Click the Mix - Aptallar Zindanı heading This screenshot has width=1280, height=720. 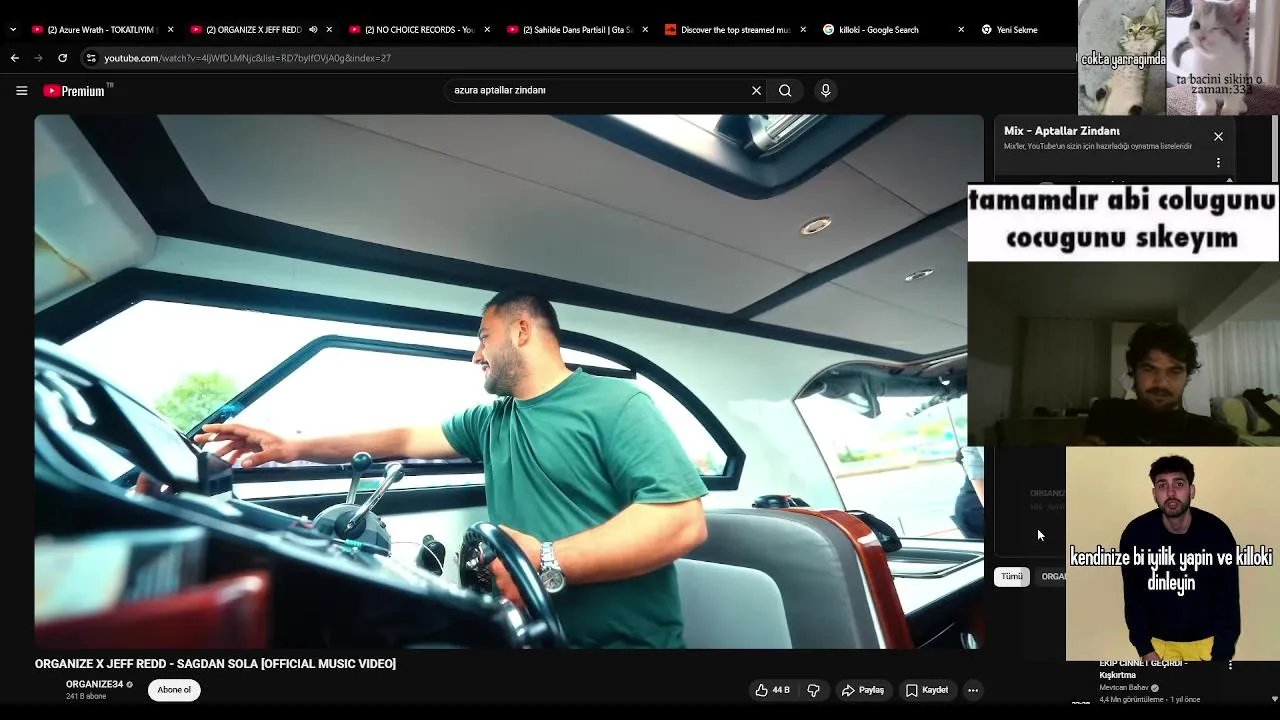point(1062,131)
